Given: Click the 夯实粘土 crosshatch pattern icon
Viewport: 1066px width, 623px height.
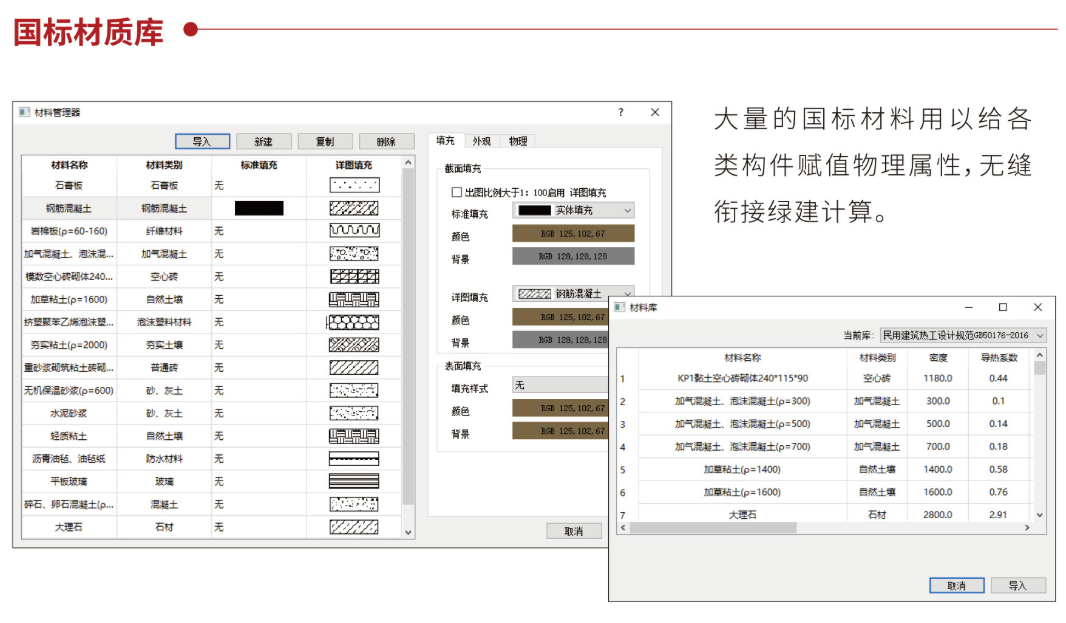Looking at the screenshot, I should pyautogui.click(x=354, y=345).
